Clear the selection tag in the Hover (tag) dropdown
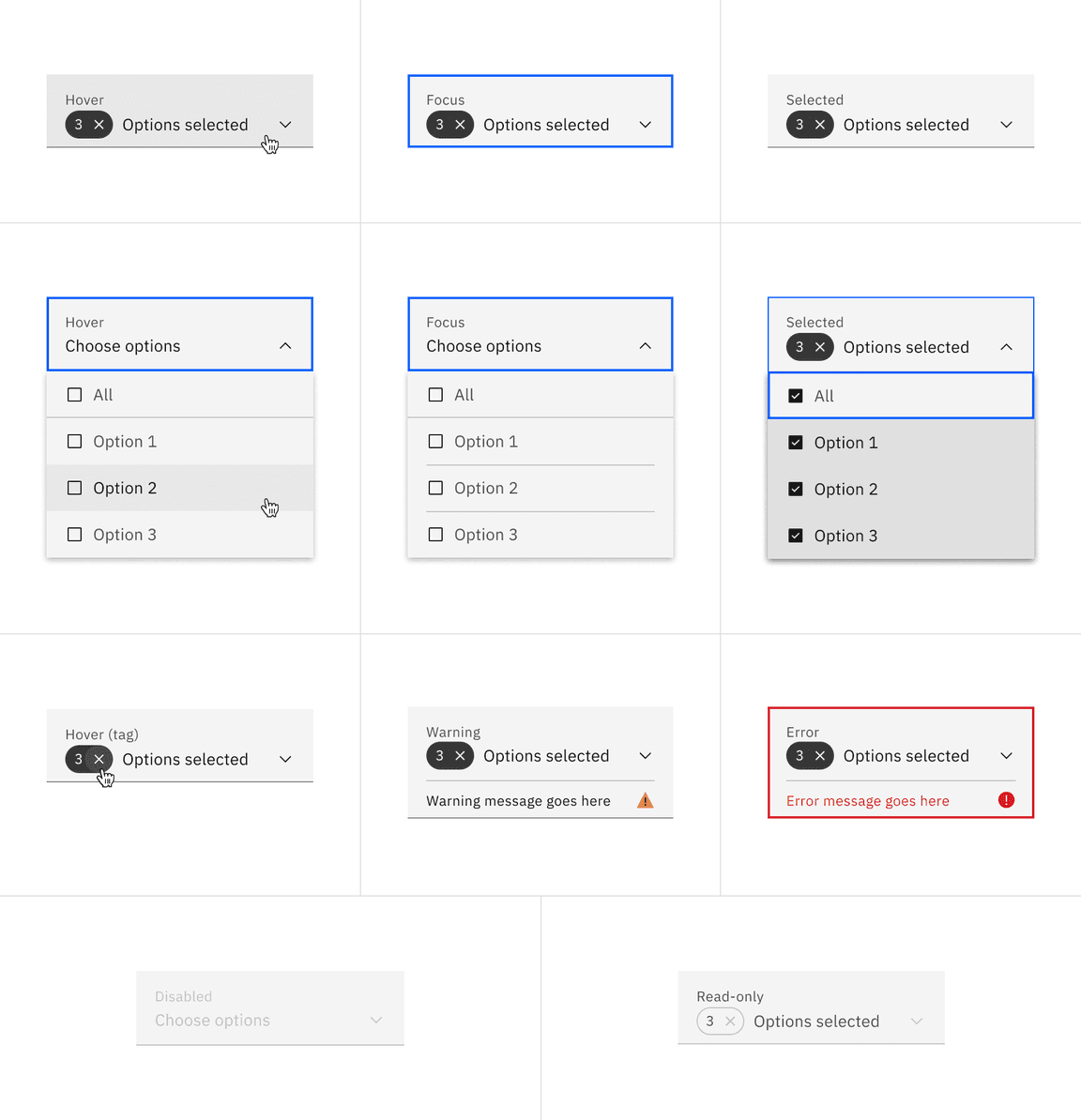The height and width of the screenshot is (1120, 1081). pyautogui.click(x=99, y=759)
